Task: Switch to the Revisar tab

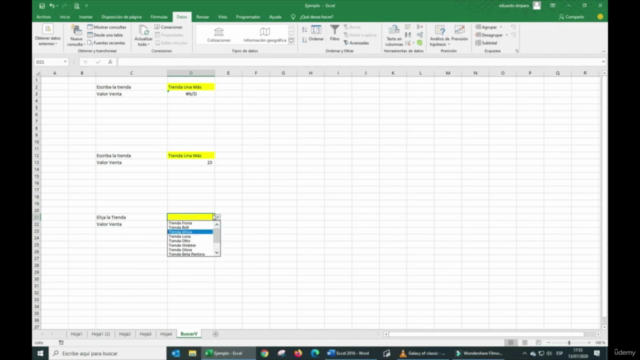Action: tap(202, 17)
